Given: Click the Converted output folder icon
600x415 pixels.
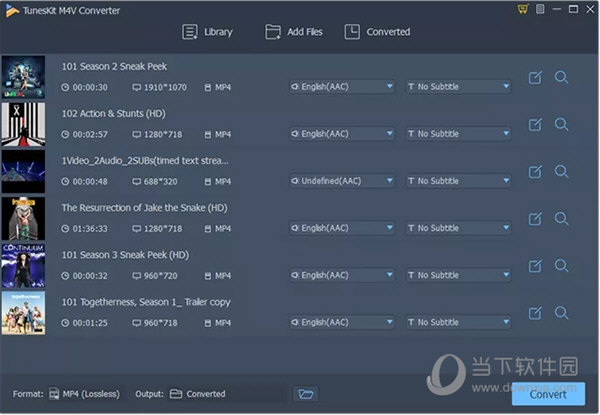Looking at the screenshot, I should tap(176, 394).
